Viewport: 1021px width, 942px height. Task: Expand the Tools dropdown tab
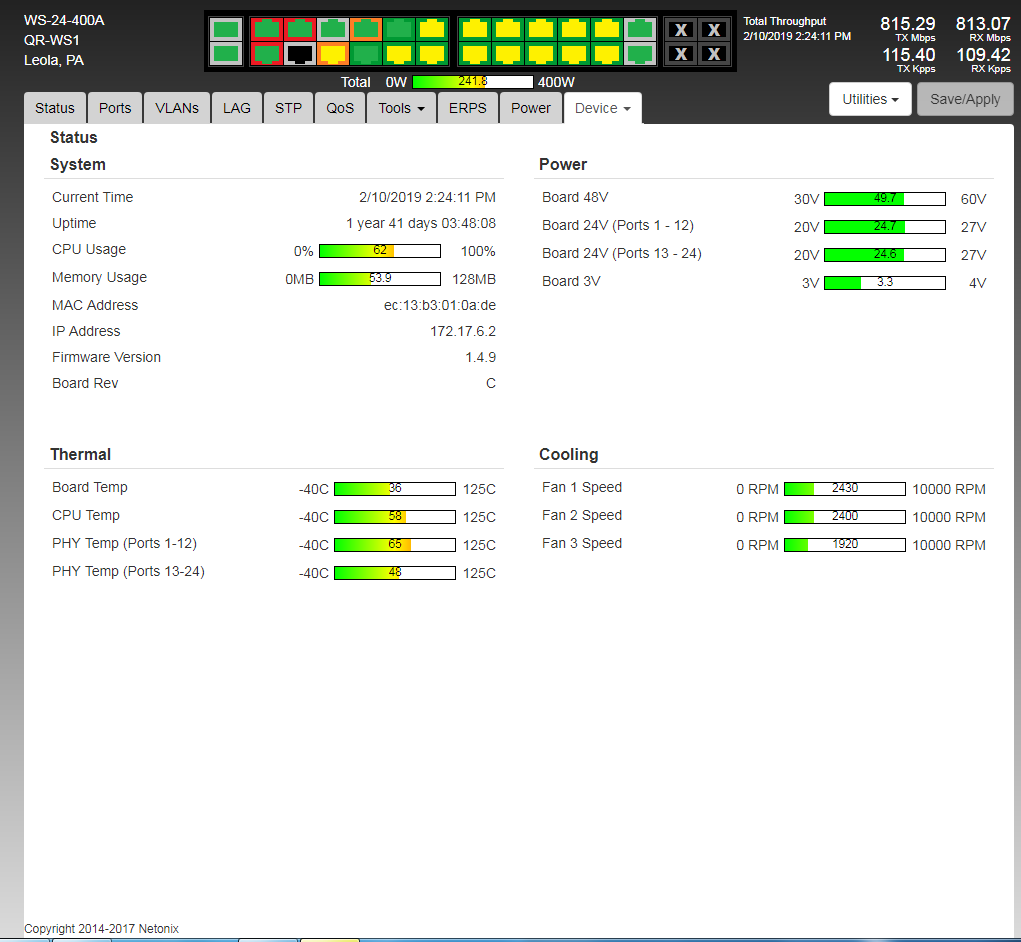[x=401, y=108]
